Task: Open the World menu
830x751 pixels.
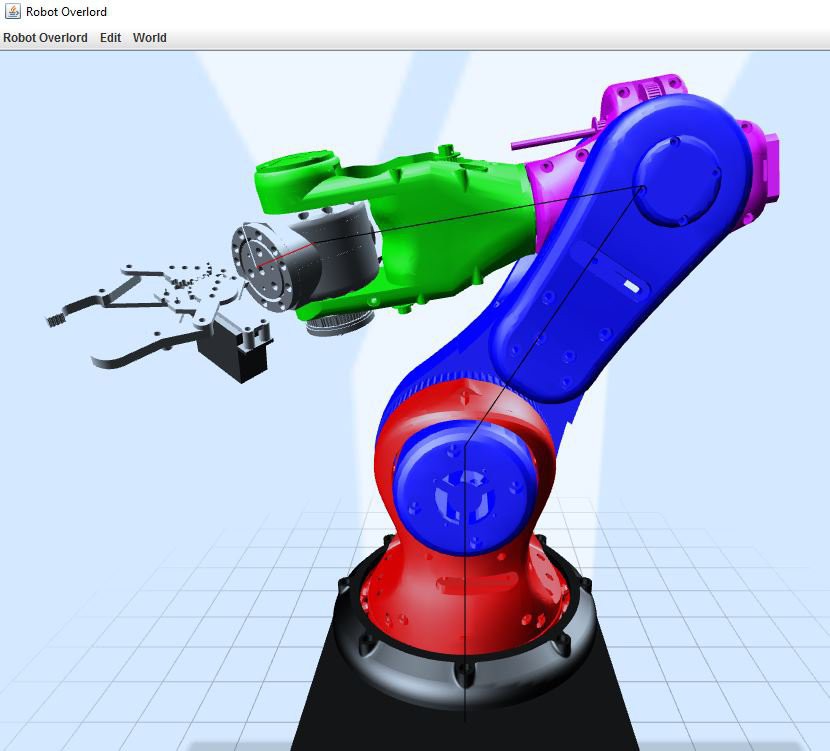Action: pyautogui.click(x=150, y=38)
